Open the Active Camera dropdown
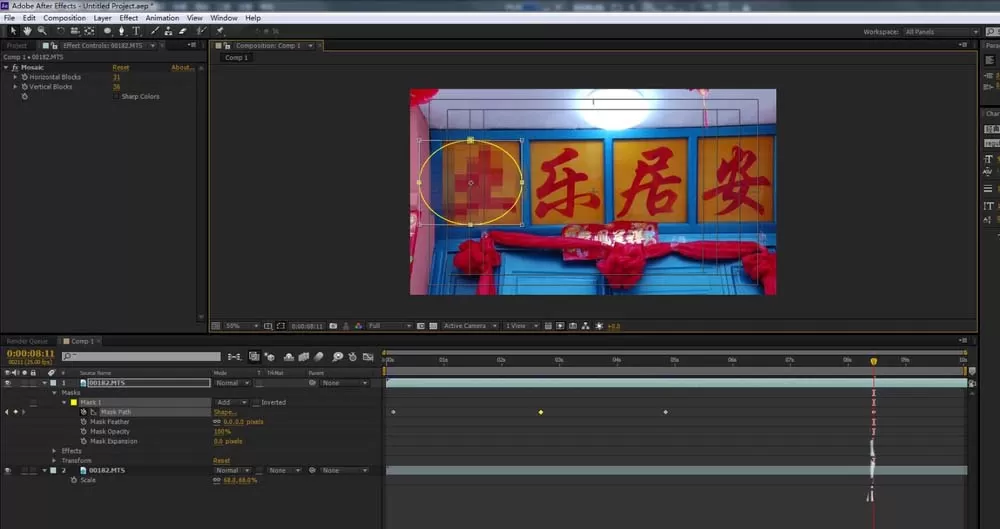 point(467,326)
